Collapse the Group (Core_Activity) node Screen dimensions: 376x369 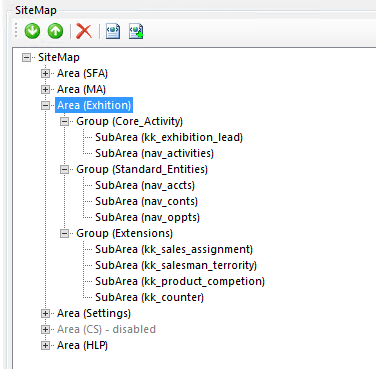(64, 122)
